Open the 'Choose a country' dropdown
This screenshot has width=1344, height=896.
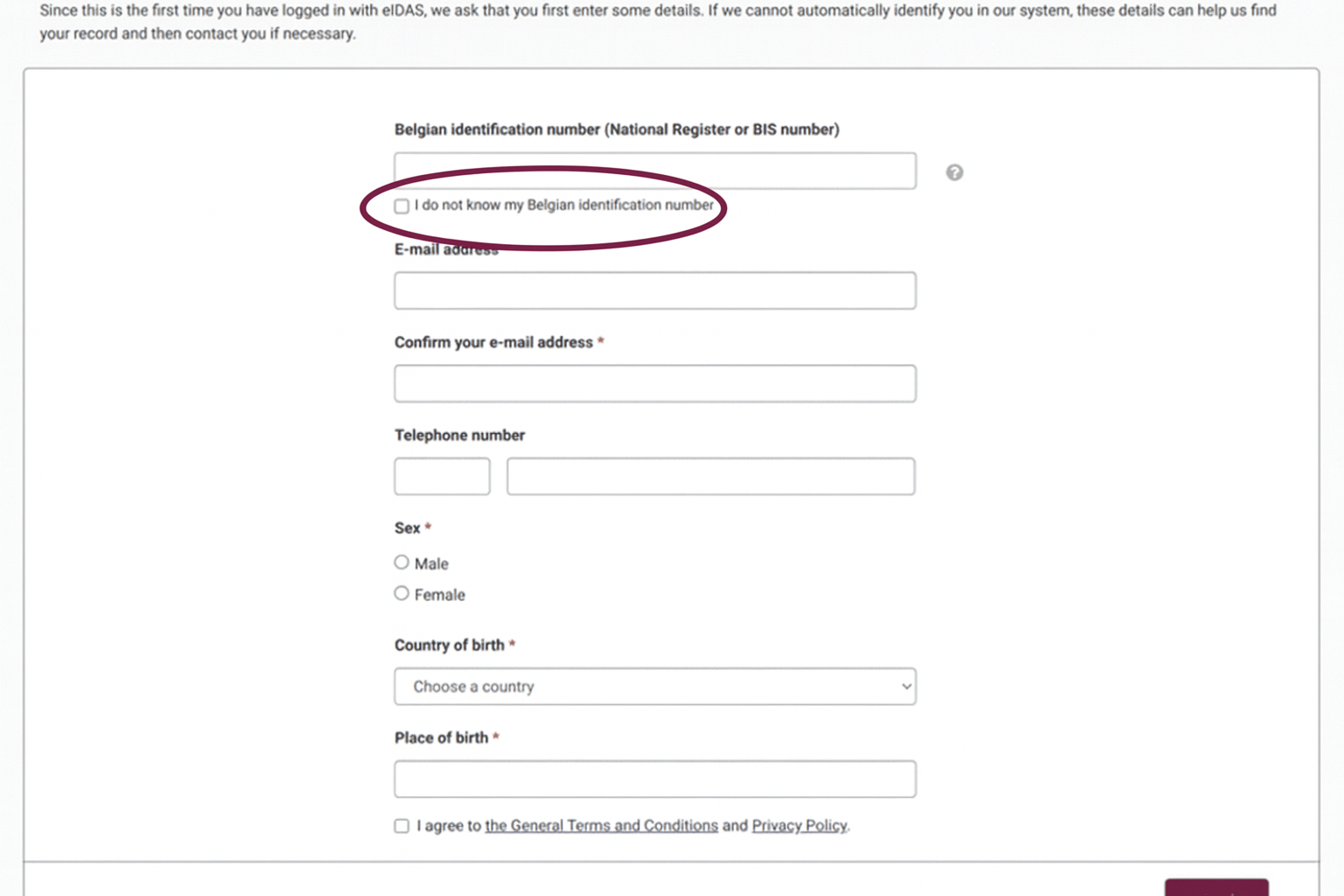[x=654, y=687]
